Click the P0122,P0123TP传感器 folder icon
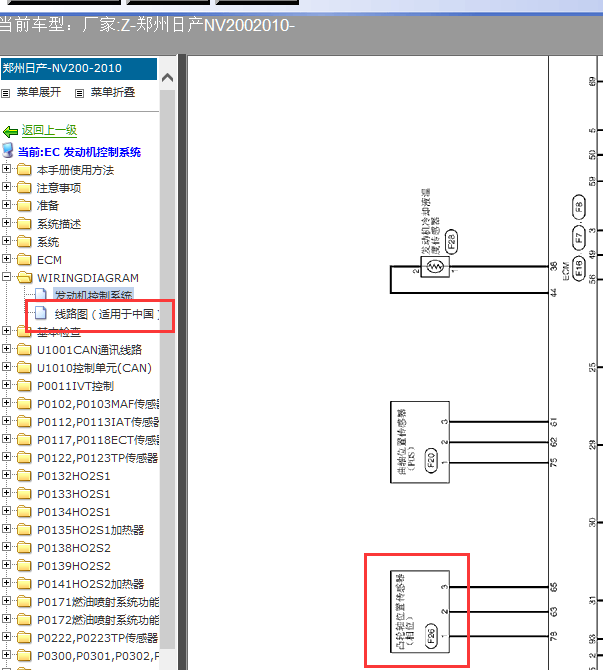Image resolution: width=603 pixels, height=670 pixels. pyautogui.click(x=24, y=457)
